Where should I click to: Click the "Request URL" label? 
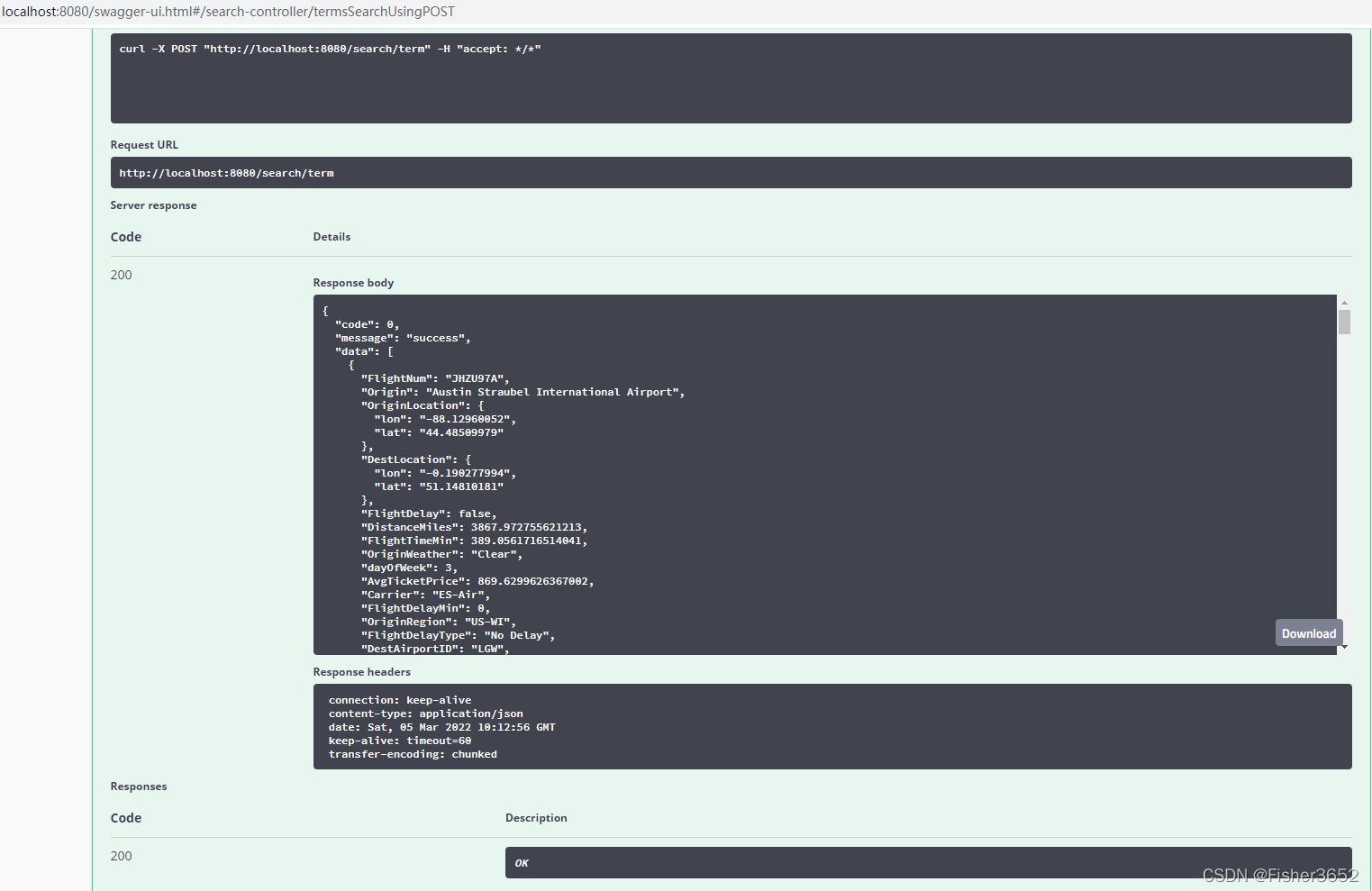pyautogui.click(x=144, y=145)
